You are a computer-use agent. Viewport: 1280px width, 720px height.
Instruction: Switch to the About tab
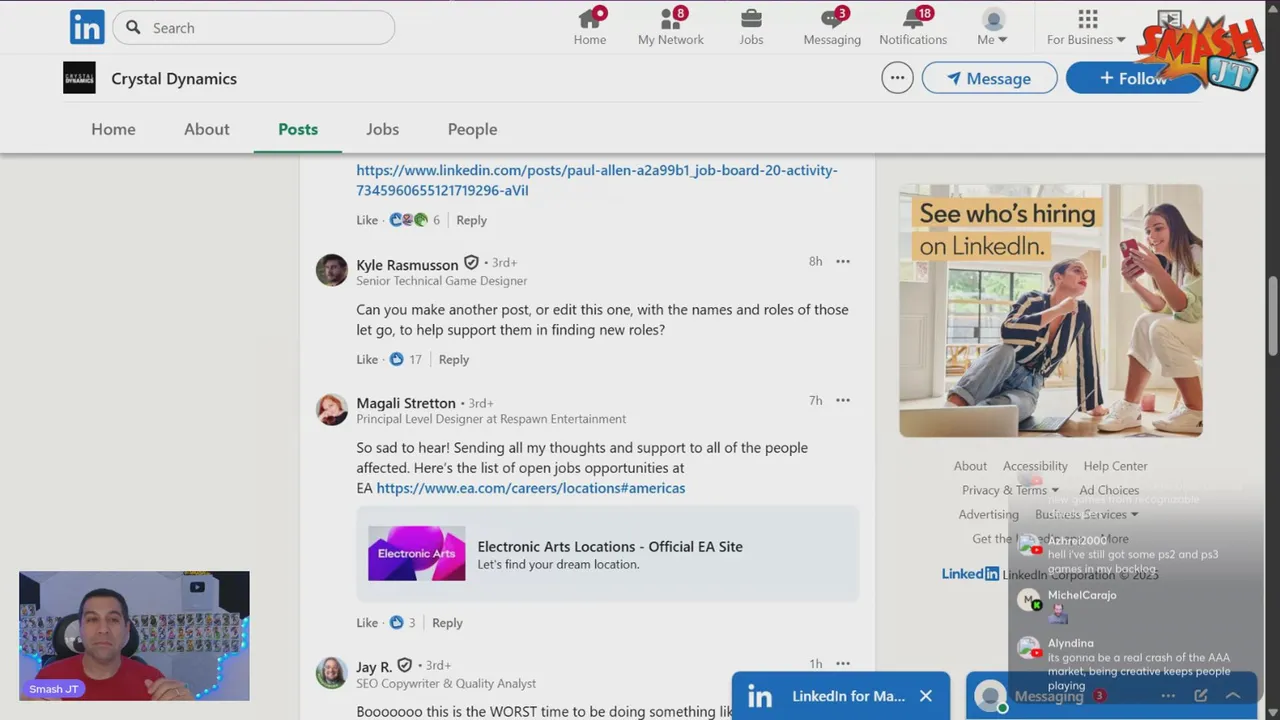click(x=207, y=129)
